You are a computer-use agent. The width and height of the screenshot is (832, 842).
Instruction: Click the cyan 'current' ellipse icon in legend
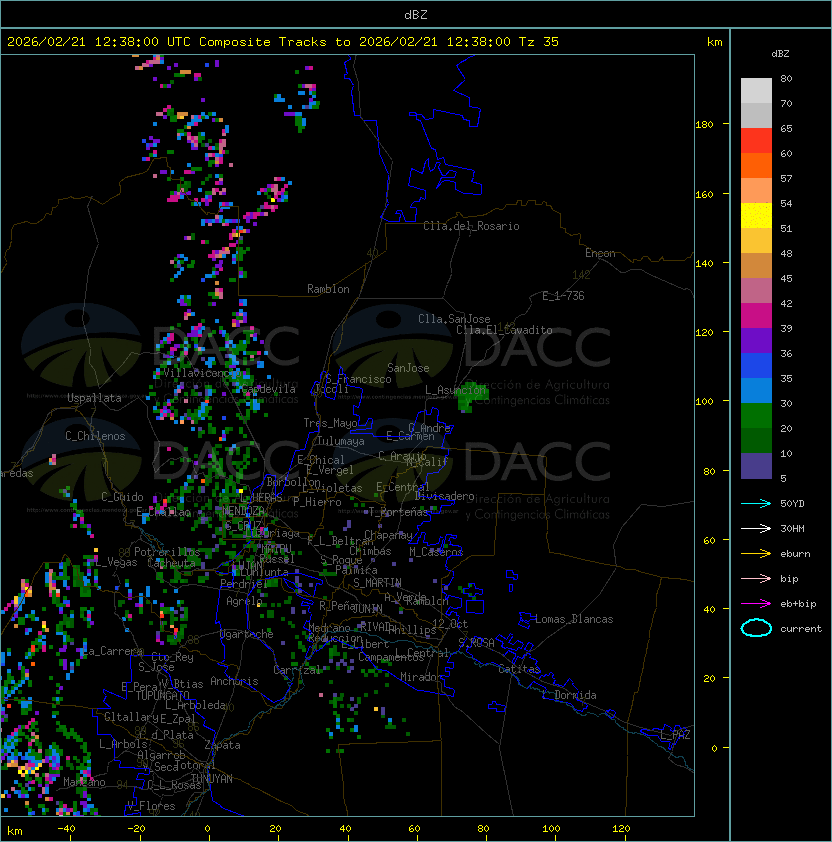[x=756, y=628]
